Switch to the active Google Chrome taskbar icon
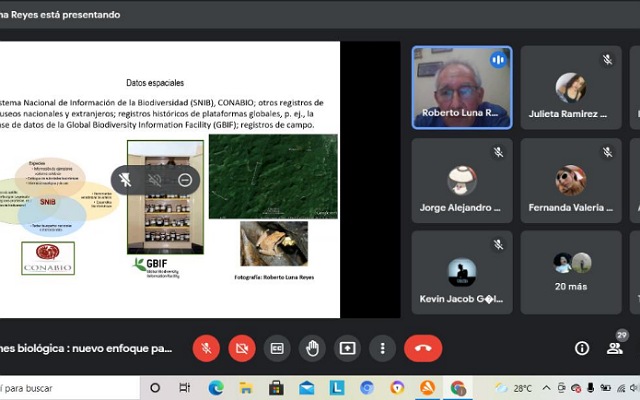Screen dimensions: 640x400 pos(458,388)
